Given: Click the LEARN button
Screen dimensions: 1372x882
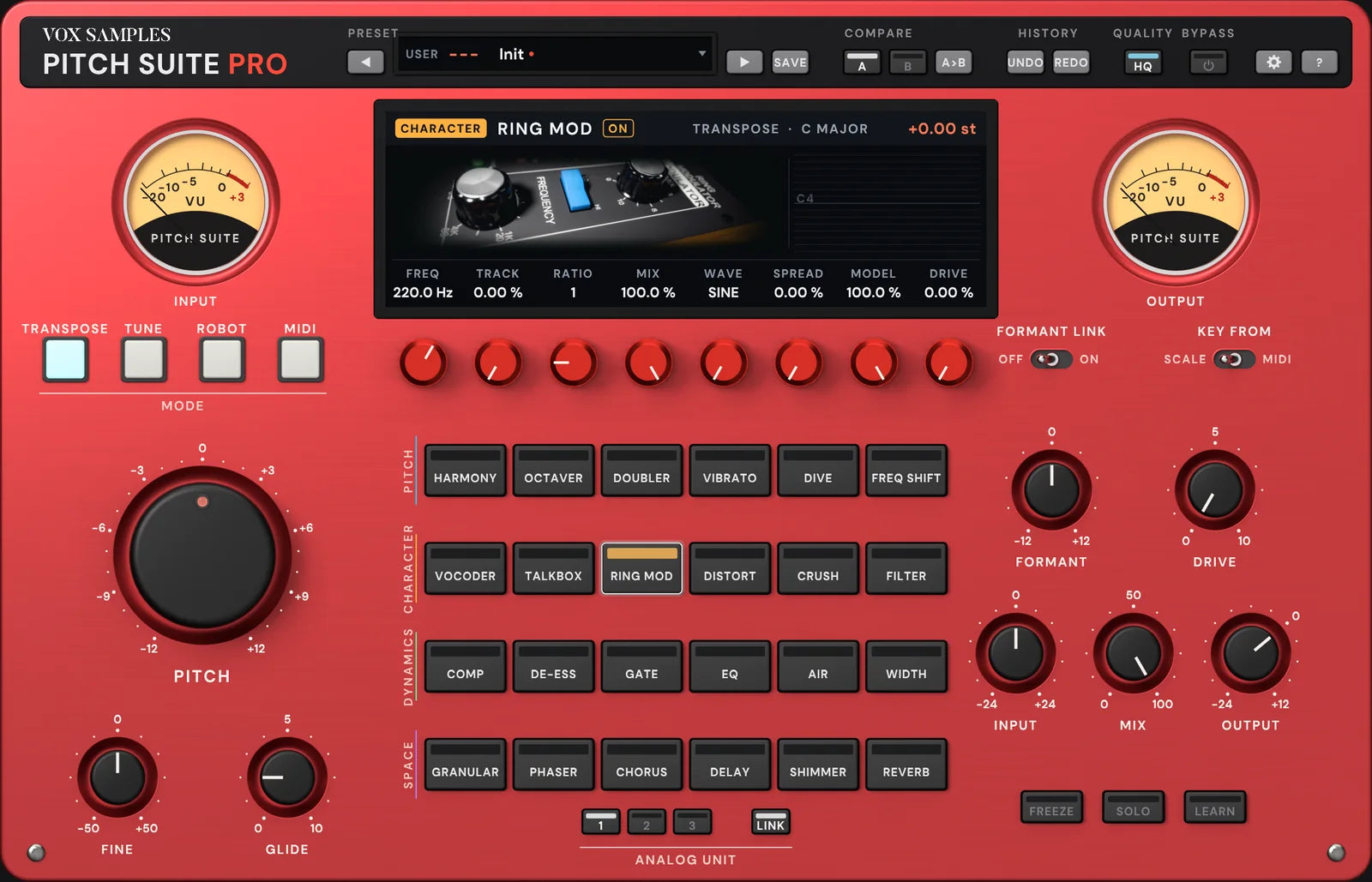Looking at the screenshot, I should [x=1215, y=807].
